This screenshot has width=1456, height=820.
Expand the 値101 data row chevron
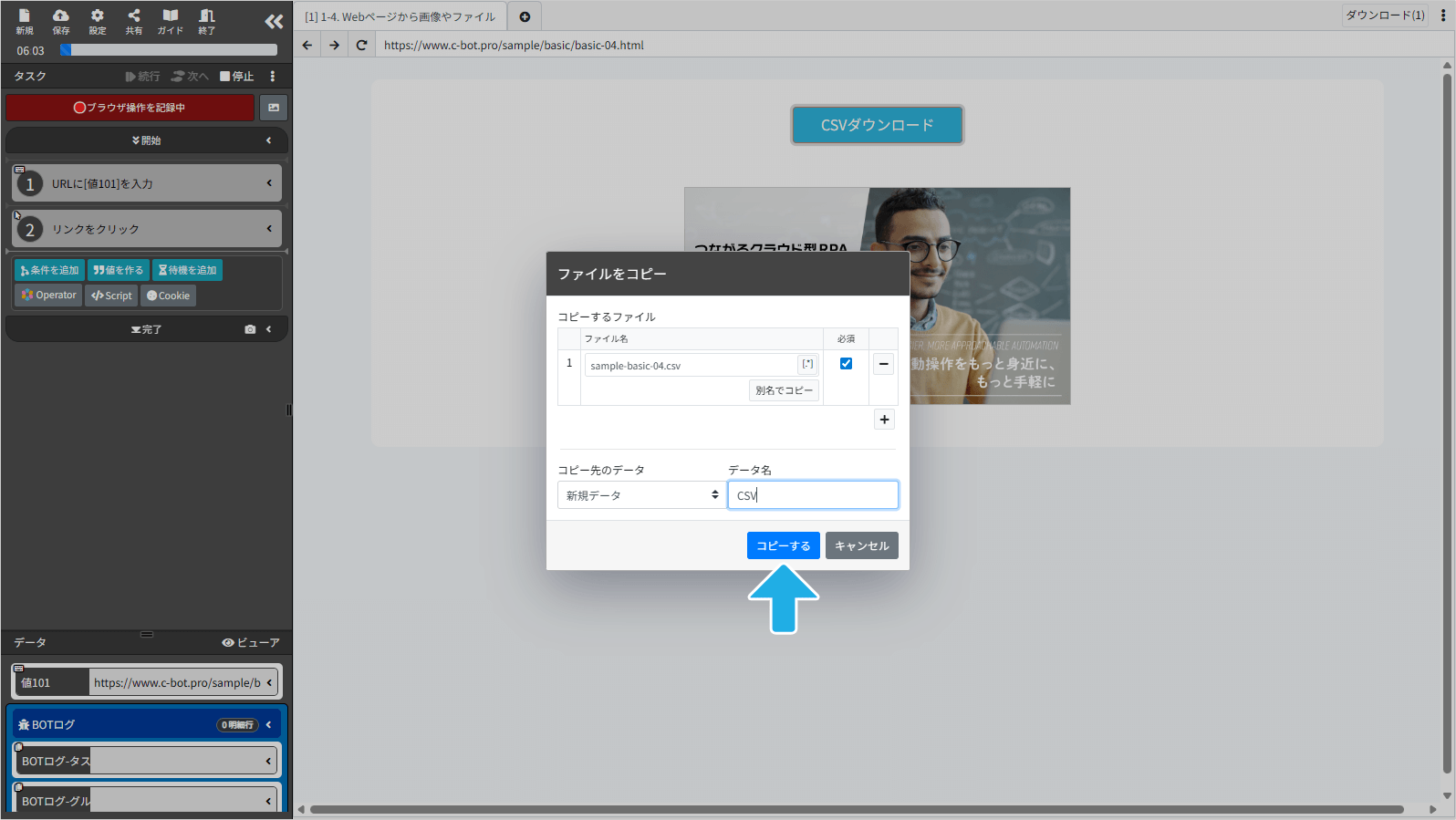pyautogui.click(x=269, y=682)
